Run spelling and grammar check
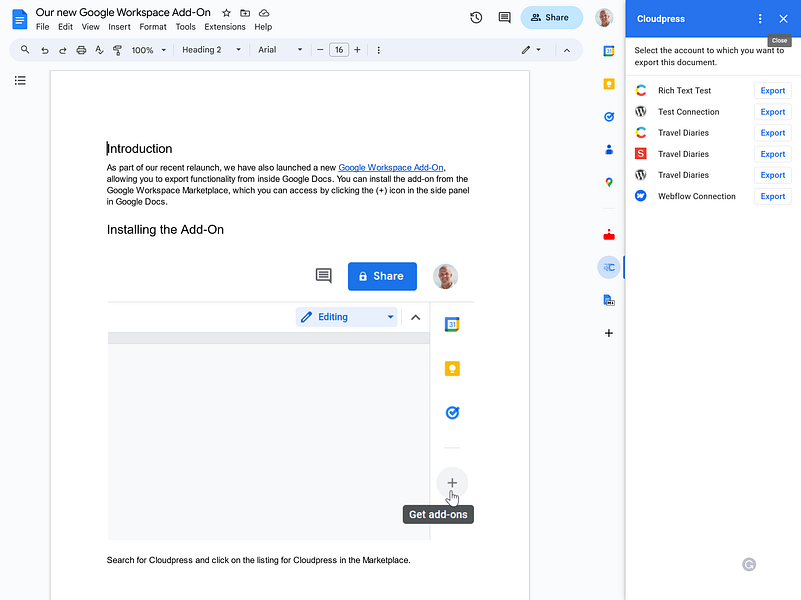This screenshot has width=801, height=600. tap(99, 50)
